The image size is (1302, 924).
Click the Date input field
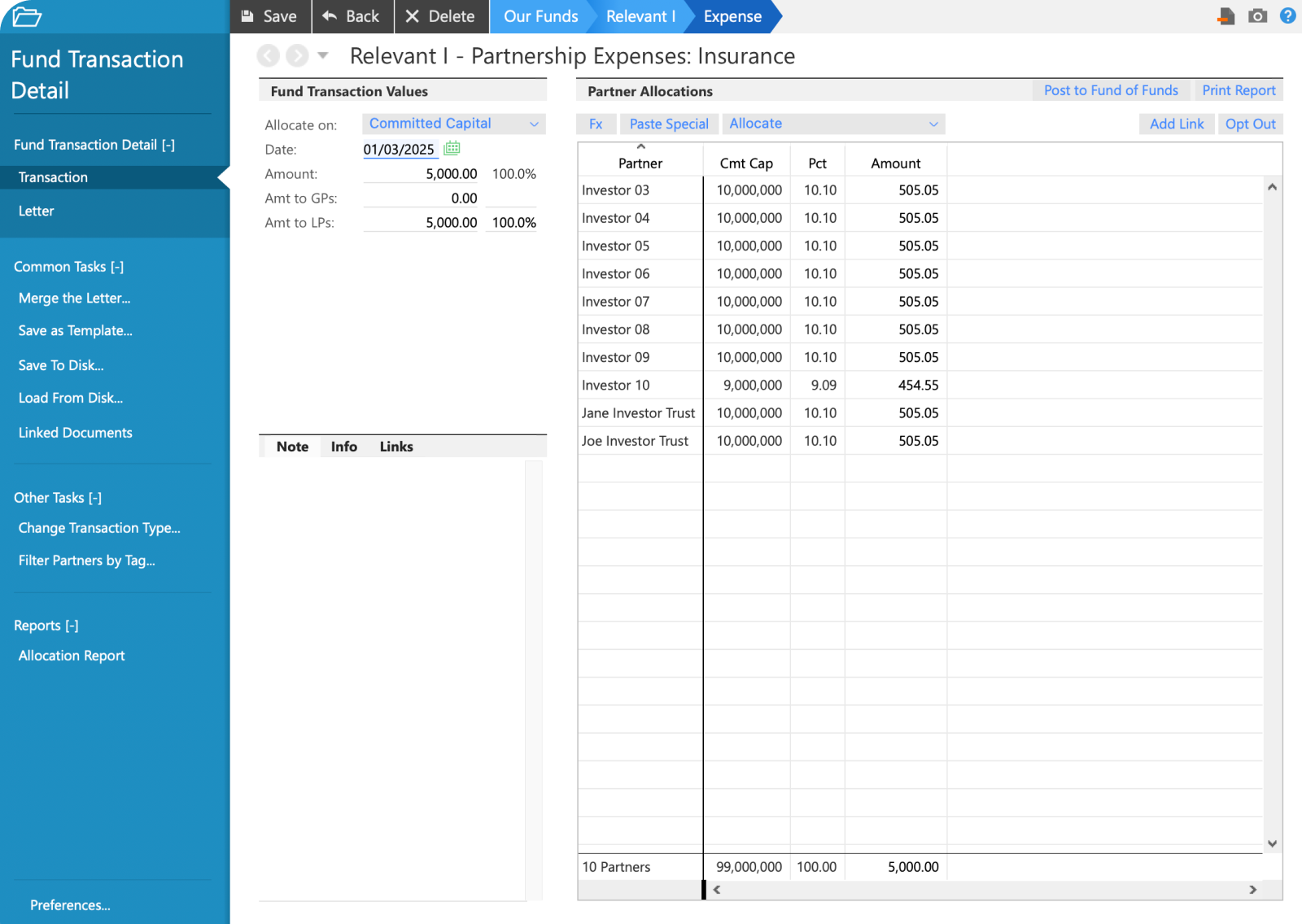400,150
